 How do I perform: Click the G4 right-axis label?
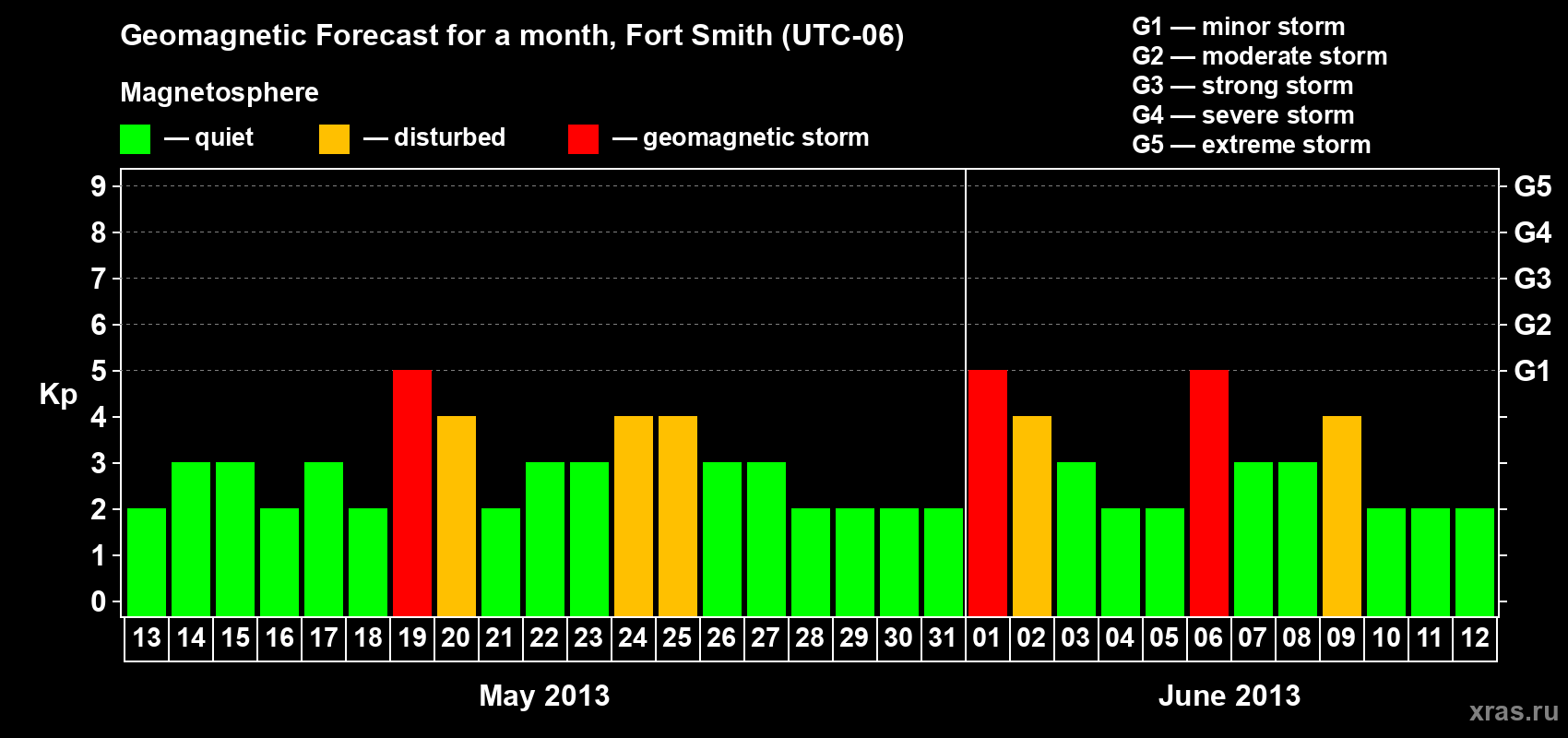(1533, 232)
